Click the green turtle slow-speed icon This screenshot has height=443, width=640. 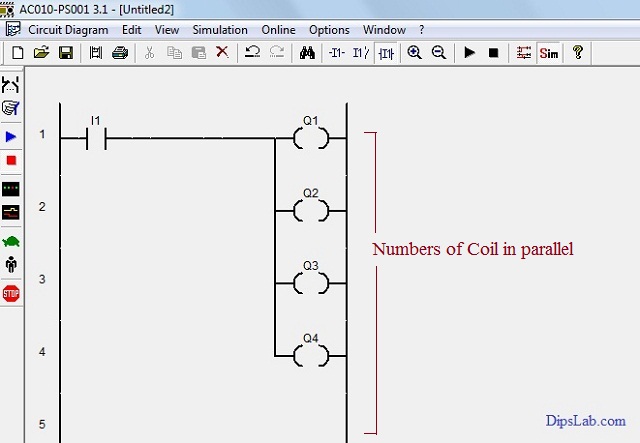point(11,241)
